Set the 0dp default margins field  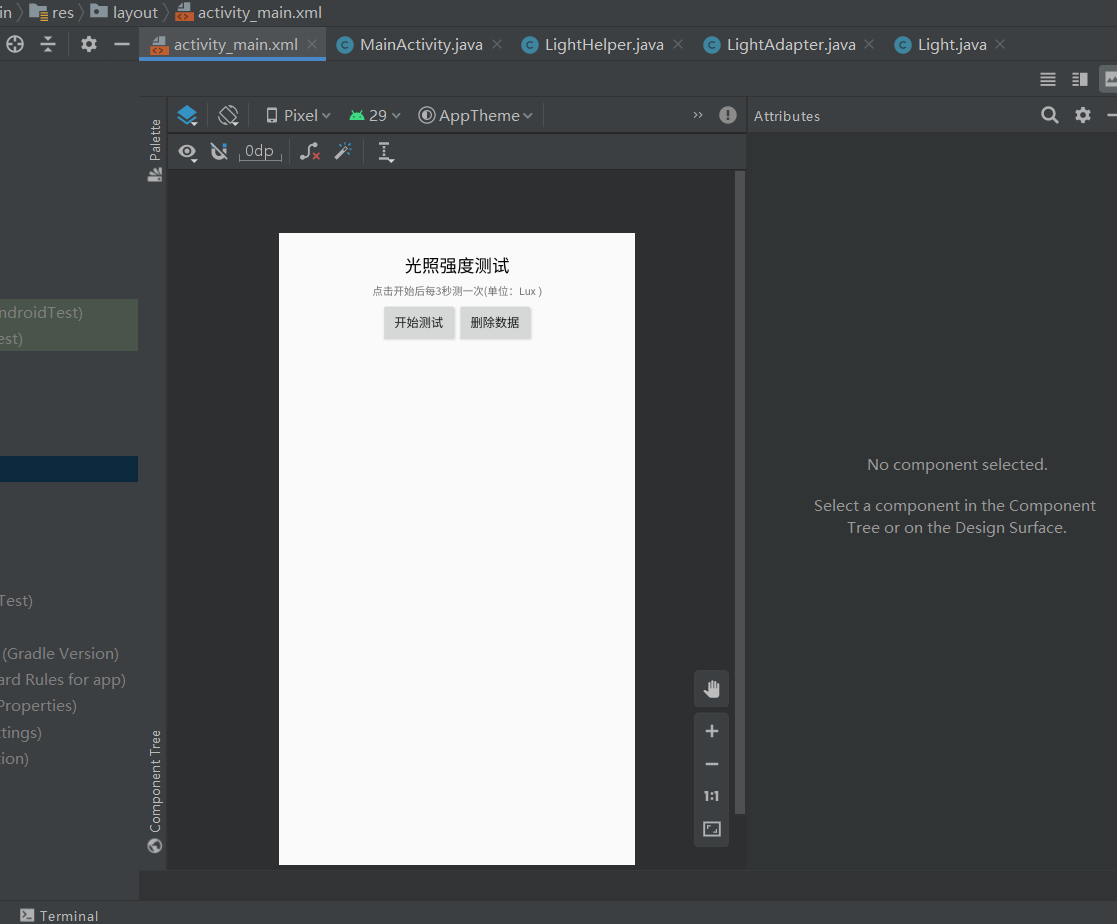(x=260, y=151)
